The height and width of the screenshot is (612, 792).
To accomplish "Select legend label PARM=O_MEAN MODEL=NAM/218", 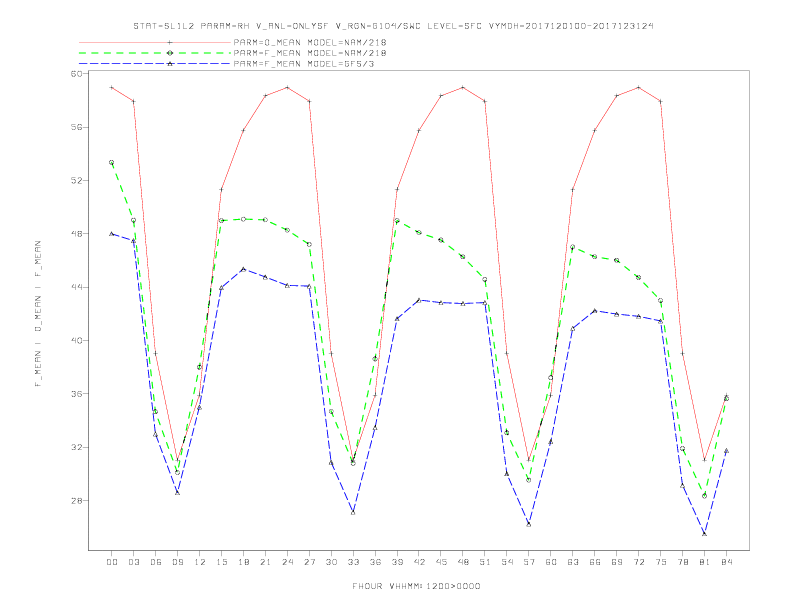I will point(310,42).
